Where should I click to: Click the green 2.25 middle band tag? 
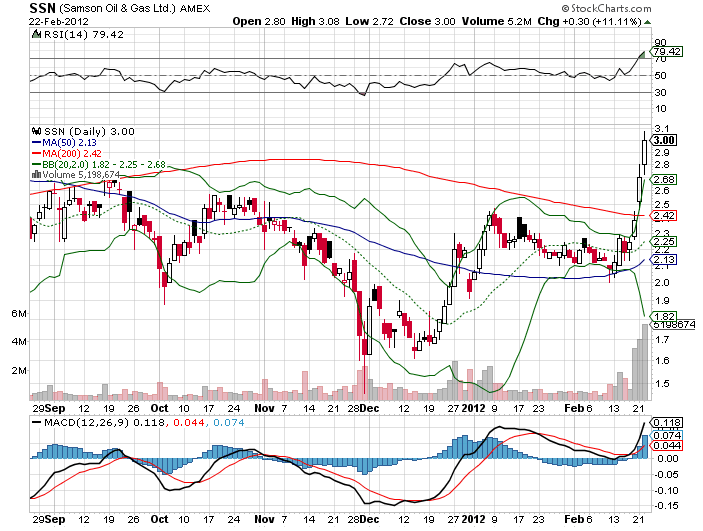pos(663,242)
